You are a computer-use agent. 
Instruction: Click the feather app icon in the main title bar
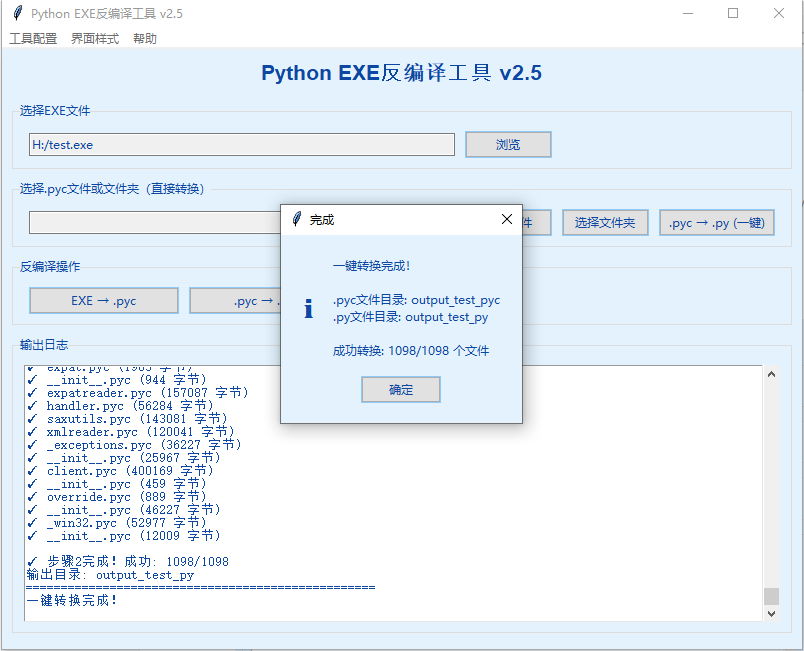17,13
